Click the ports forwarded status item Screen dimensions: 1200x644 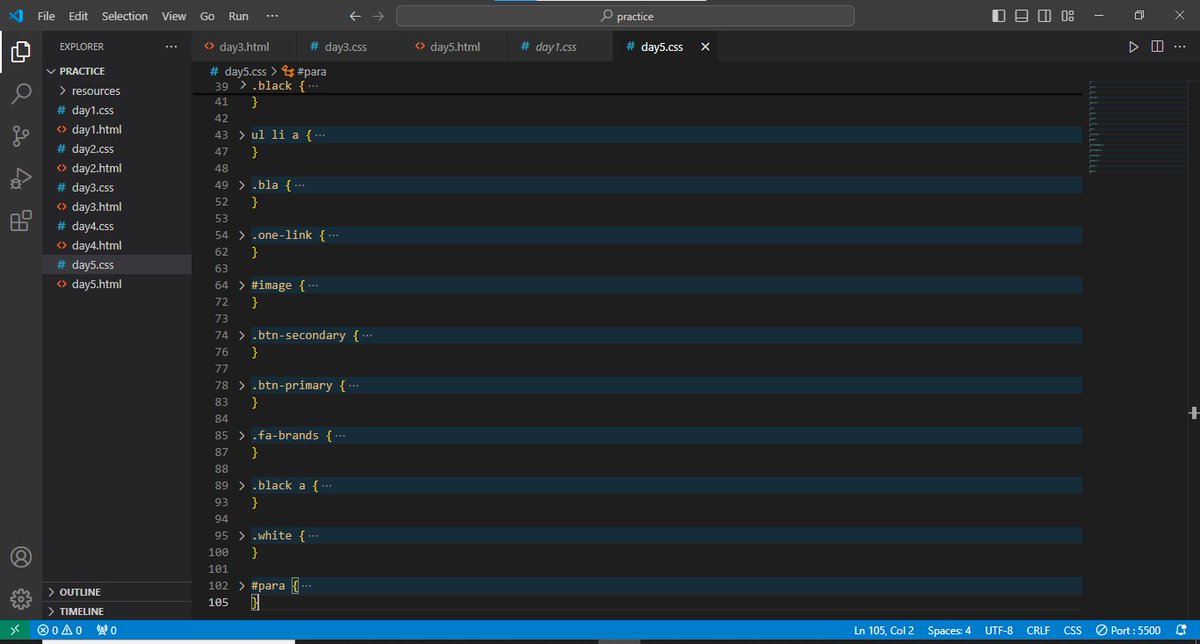(107, 631)
